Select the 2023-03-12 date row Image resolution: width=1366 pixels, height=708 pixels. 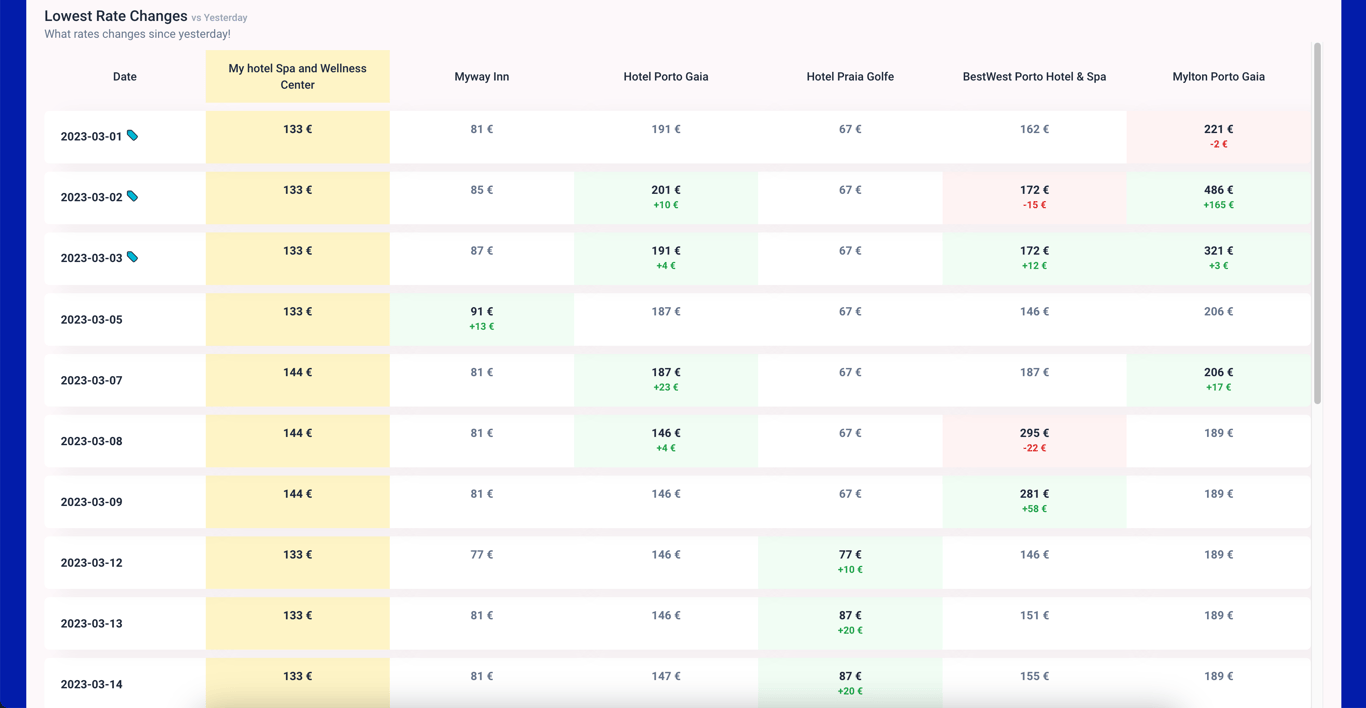(678, 563)
